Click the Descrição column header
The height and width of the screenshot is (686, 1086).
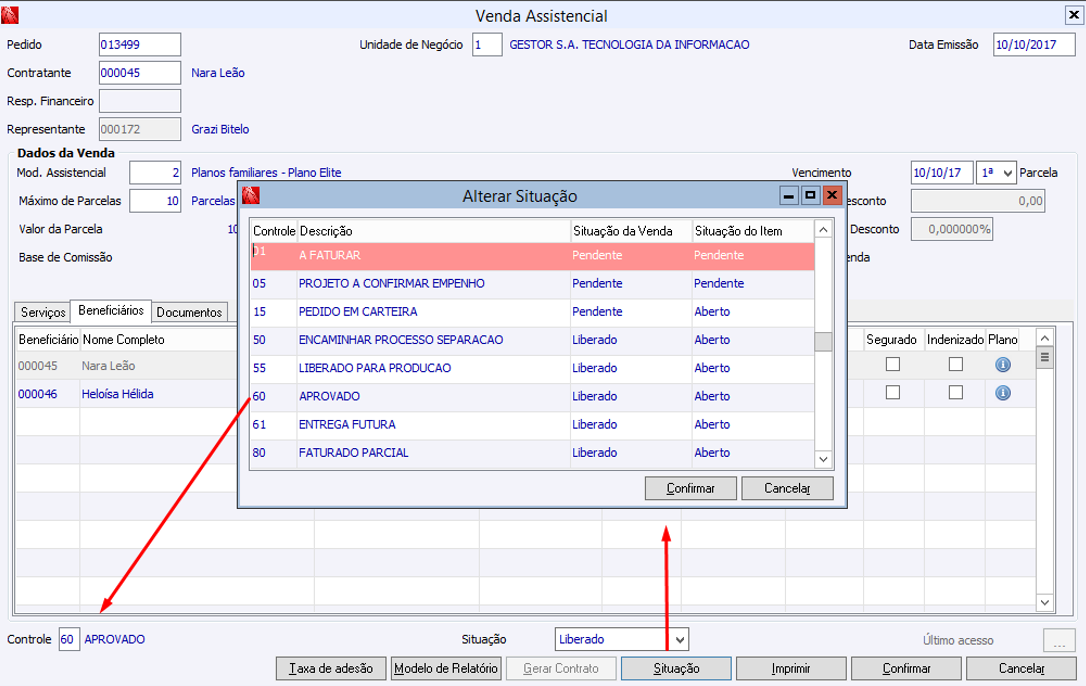click(x=434, y=231)
